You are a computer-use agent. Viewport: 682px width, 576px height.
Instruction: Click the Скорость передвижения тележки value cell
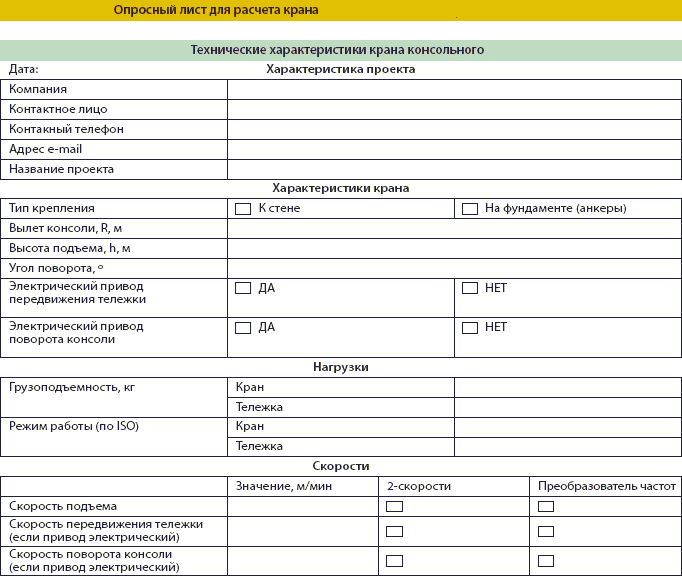click(x=303, y=532)
